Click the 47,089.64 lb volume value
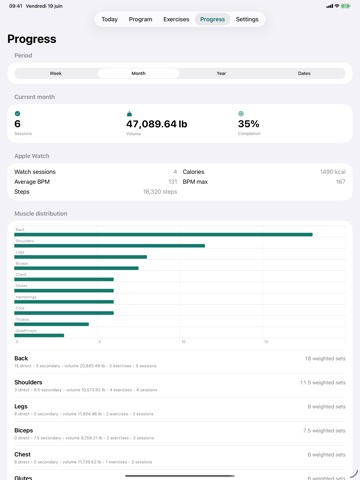The height and width of the screenshot is (480, 360). click(157, 124)
